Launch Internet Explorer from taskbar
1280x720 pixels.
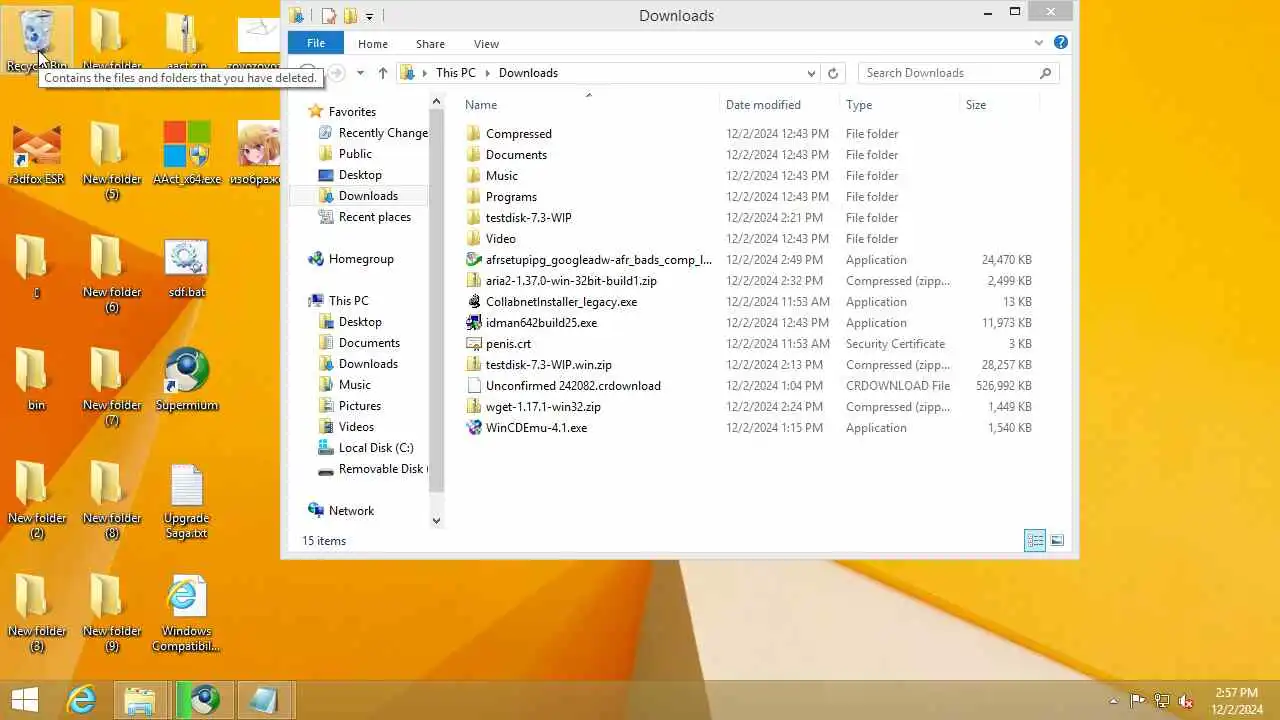coord(81,700)
